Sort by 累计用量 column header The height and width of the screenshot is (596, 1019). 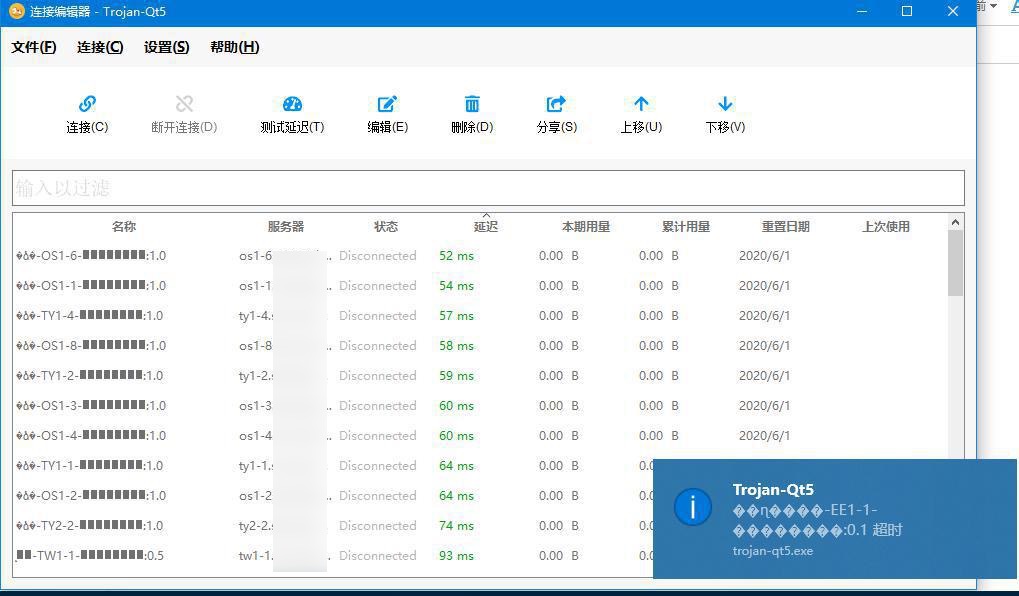tap(686, 226)
